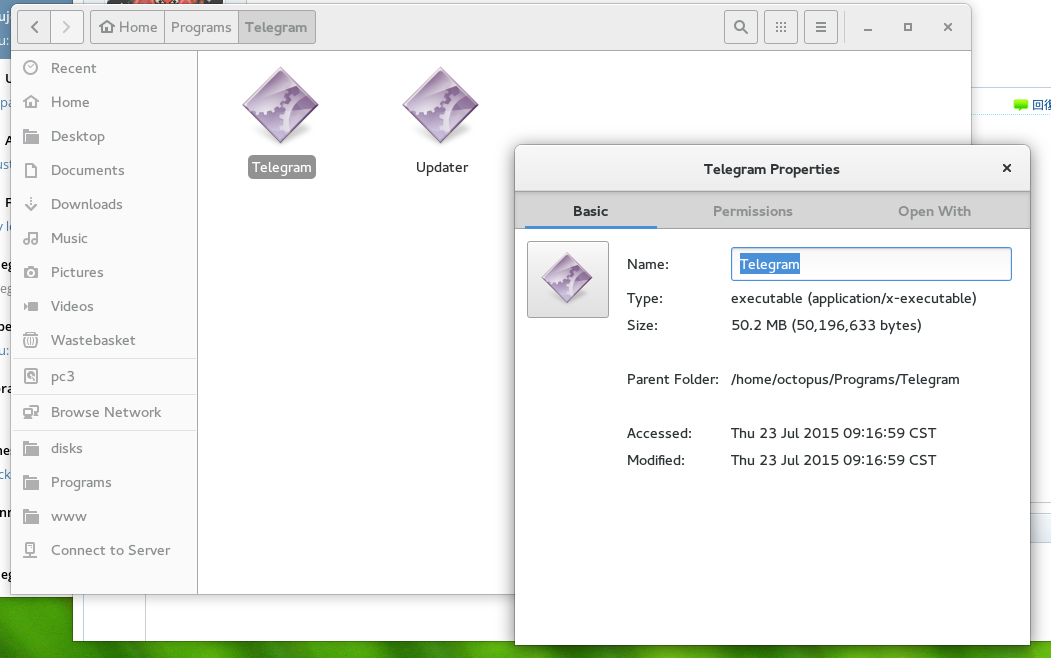Click the Telegram file name label
Screen dimensions: 1051x658
282,168
